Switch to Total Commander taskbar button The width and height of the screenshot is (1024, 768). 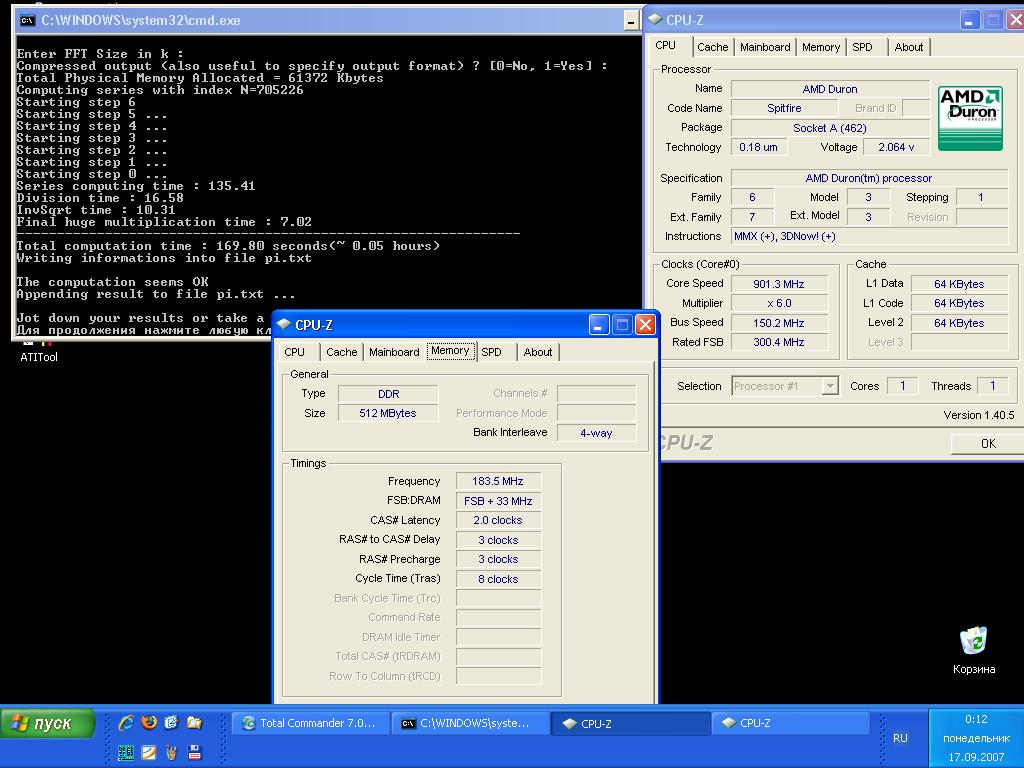tap(311, 724)
